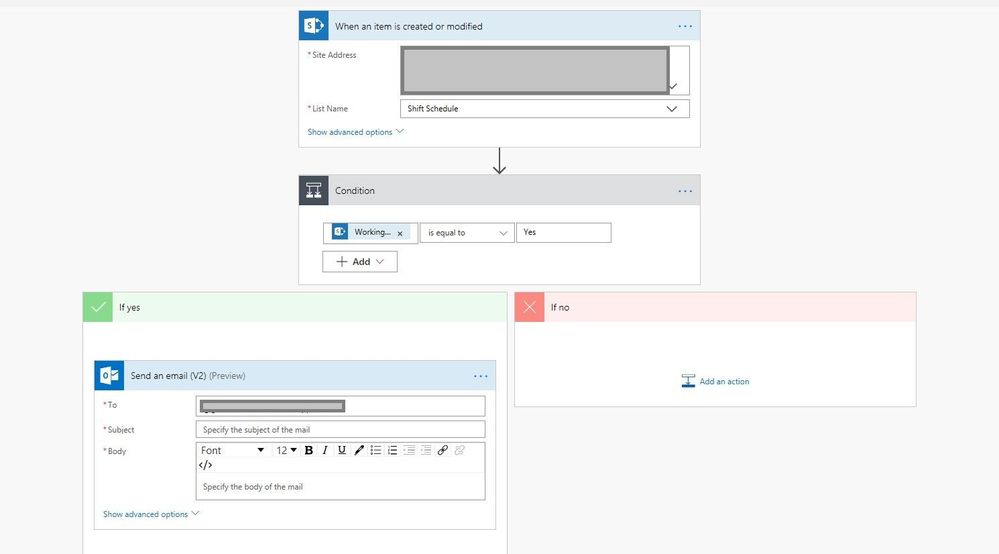Expand trigger Show advanced options

coord(356,132)
